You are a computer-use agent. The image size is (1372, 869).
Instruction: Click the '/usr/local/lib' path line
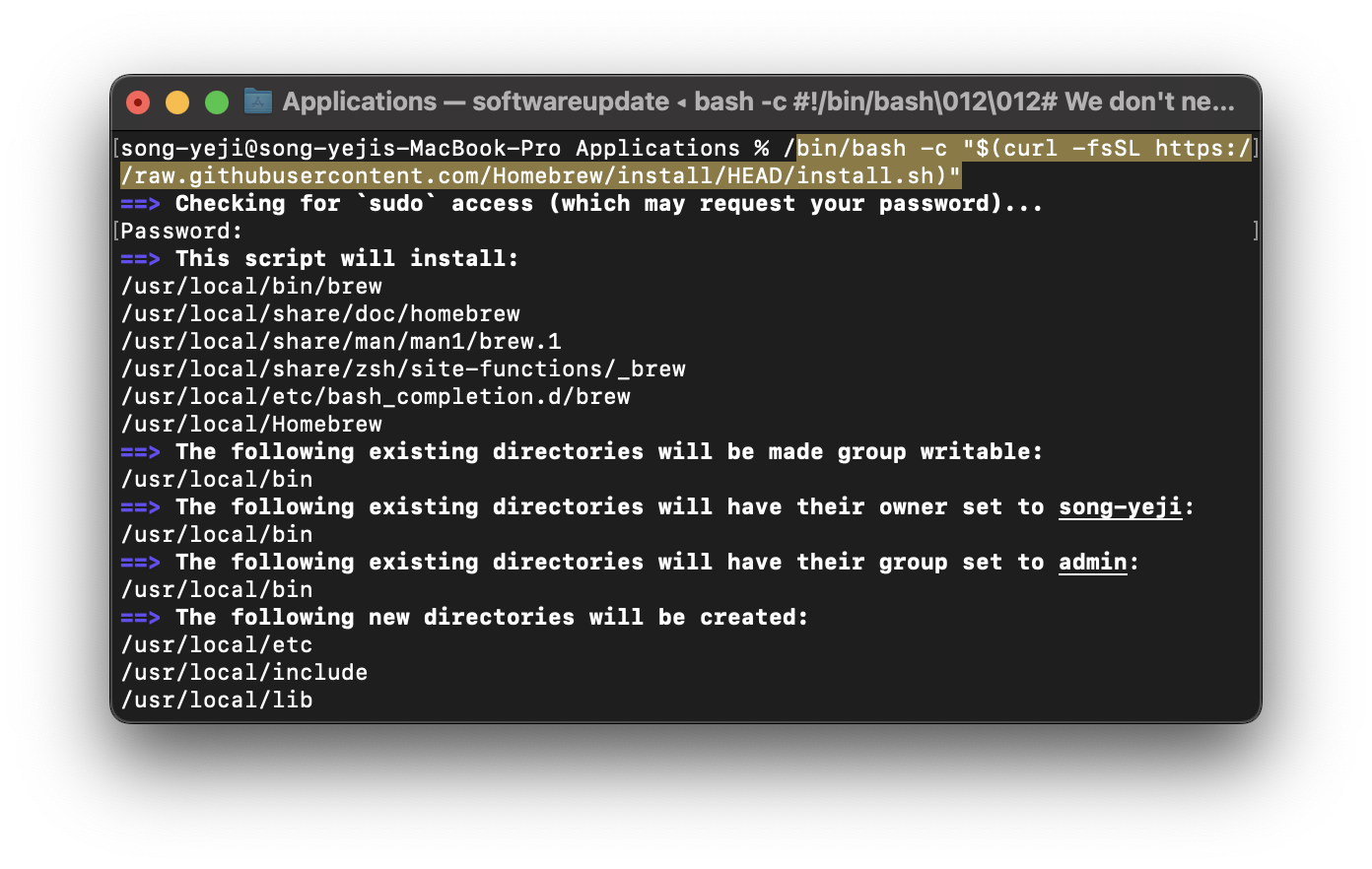(217, 700)
